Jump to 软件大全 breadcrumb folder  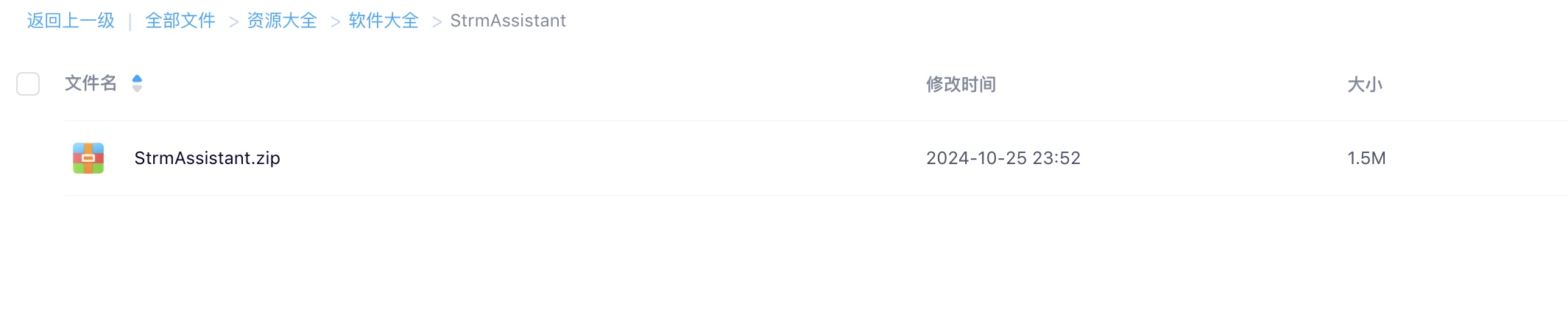tap(384, 21)
